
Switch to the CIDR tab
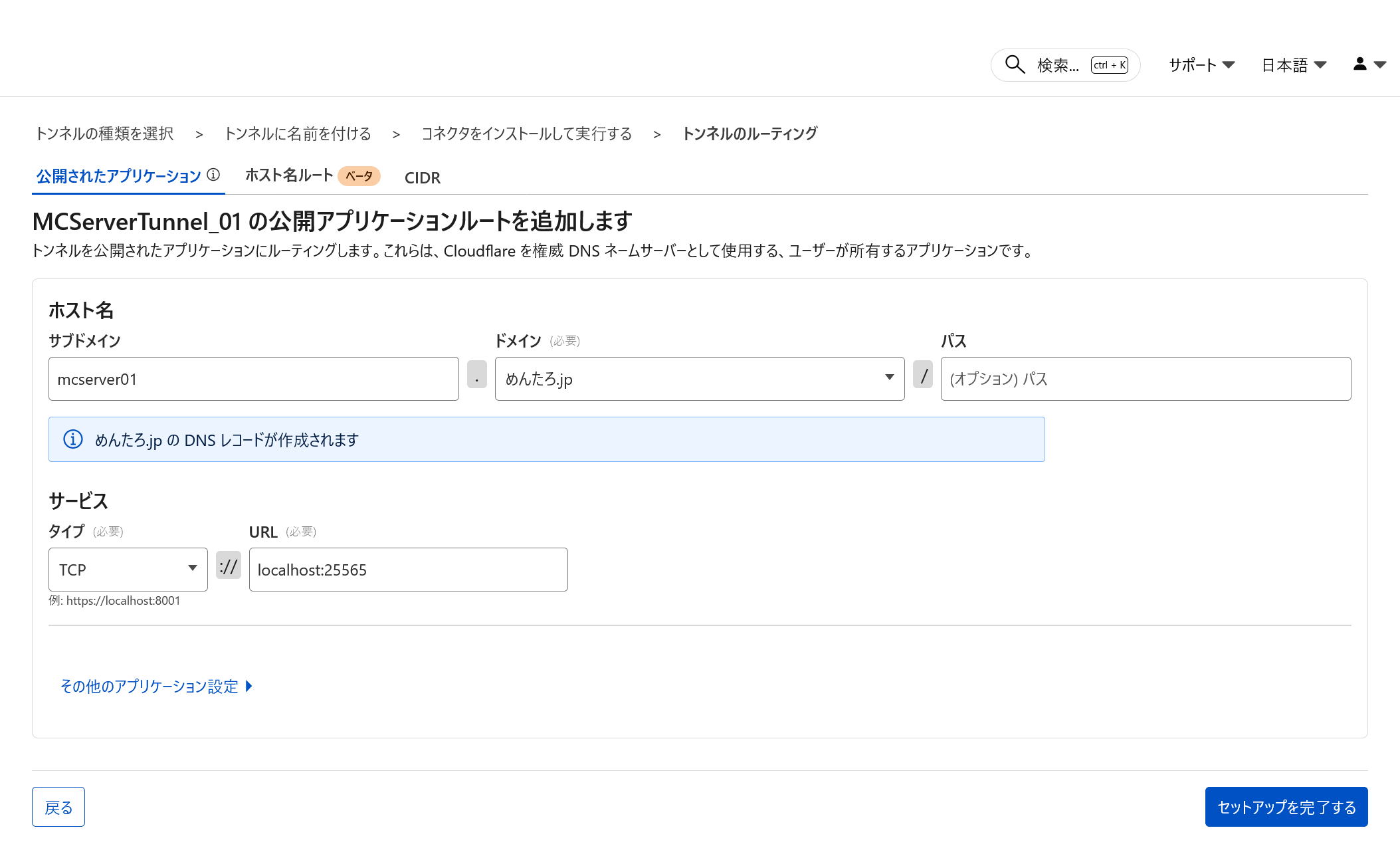coord(422,177)
